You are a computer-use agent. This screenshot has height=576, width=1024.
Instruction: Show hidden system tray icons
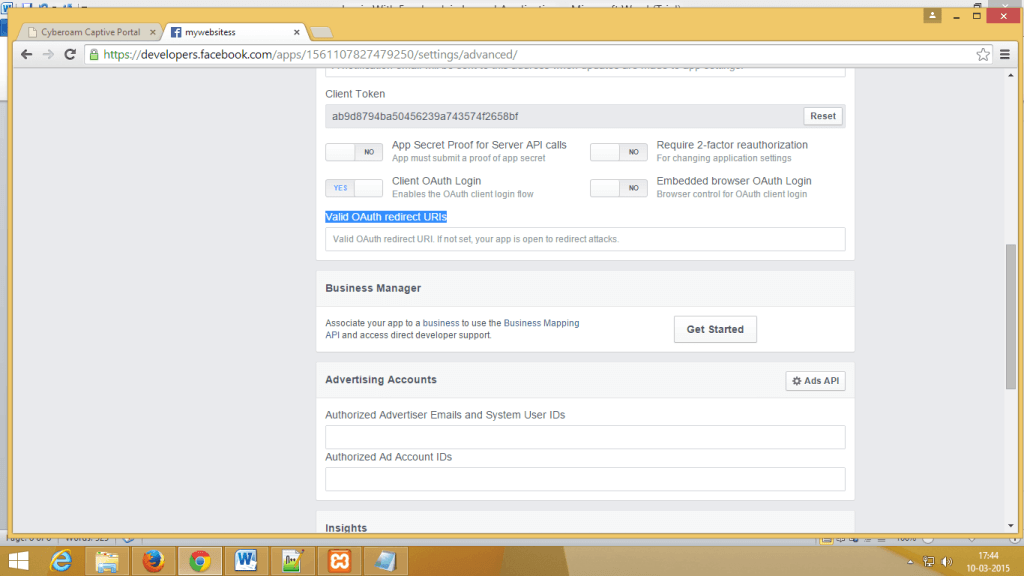(x=910, y=562)
